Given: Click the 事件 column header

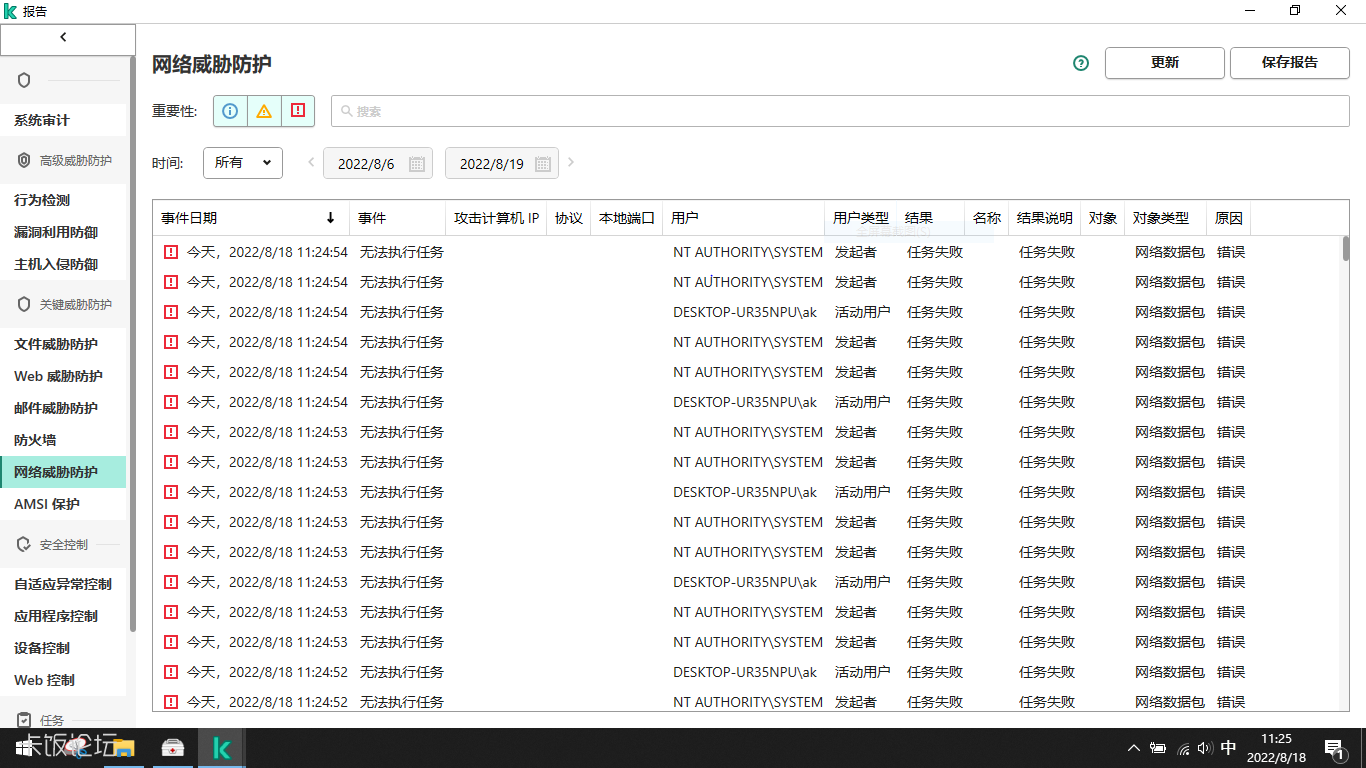Looking at the screenshot, I should click(398, 218).
